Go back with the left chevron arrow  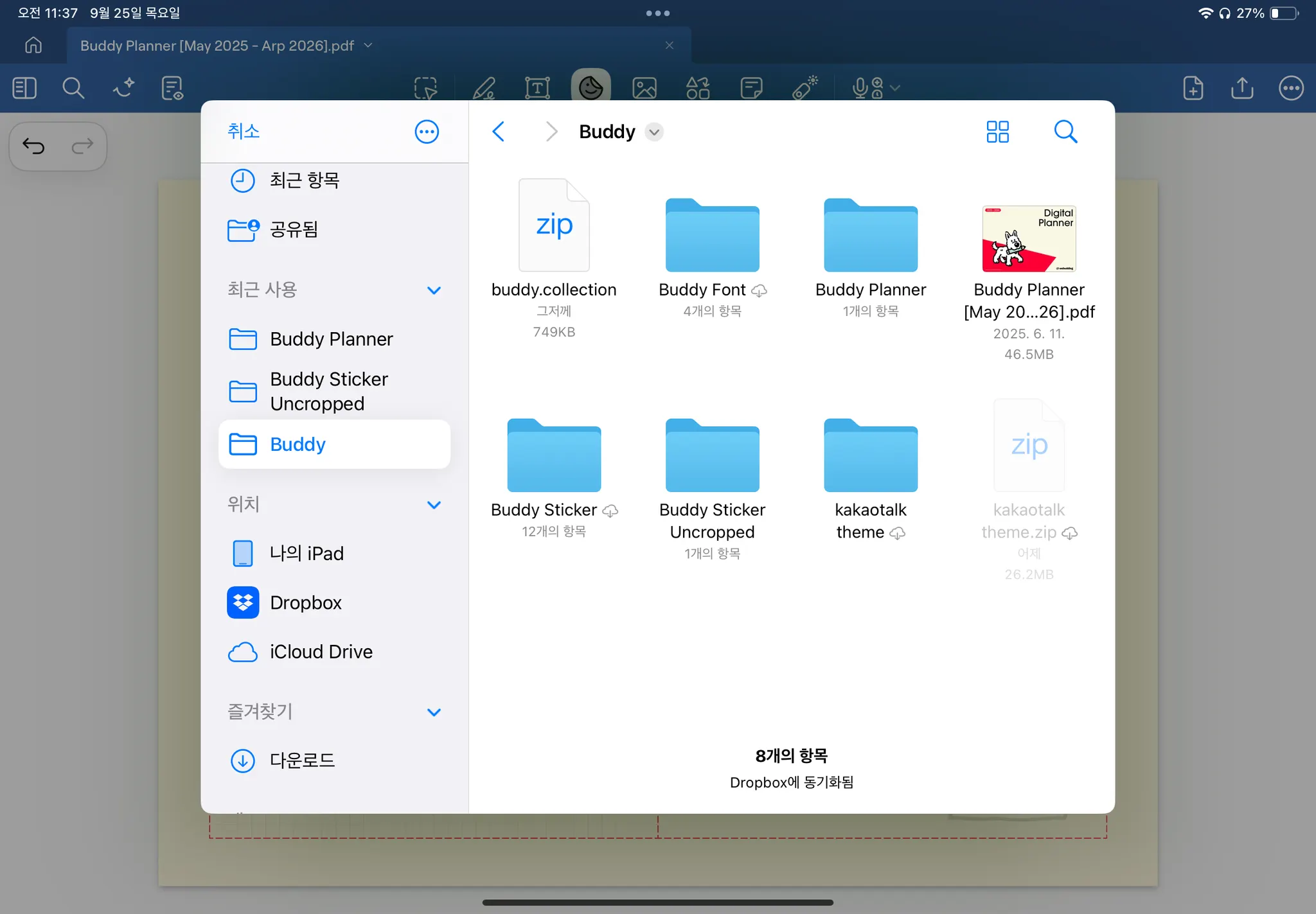[499, 132]
